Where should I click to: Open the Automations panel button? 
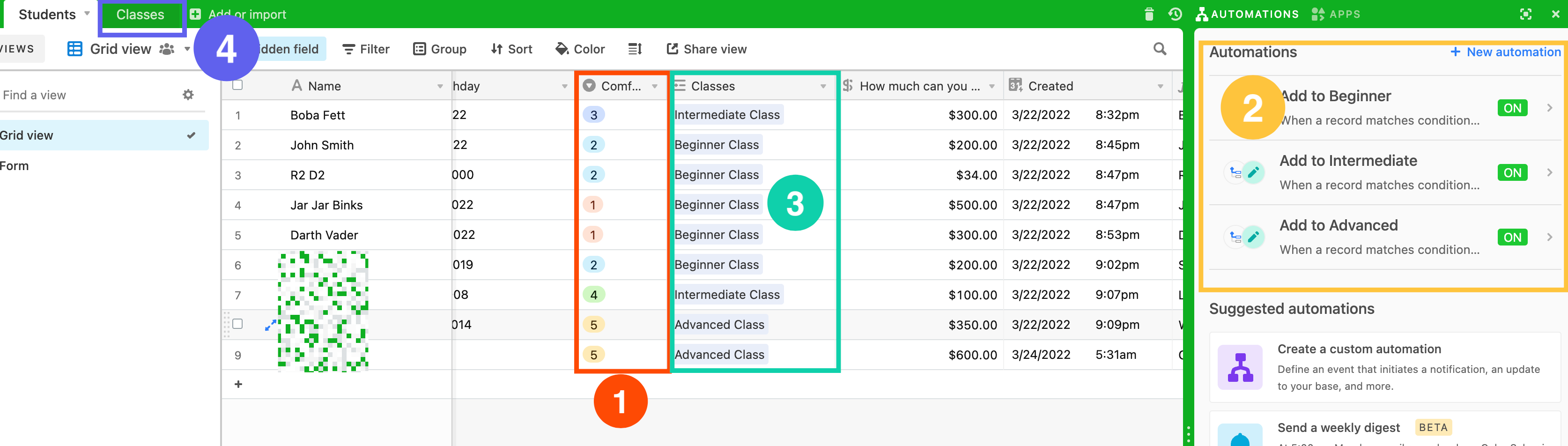(1247, 14)
